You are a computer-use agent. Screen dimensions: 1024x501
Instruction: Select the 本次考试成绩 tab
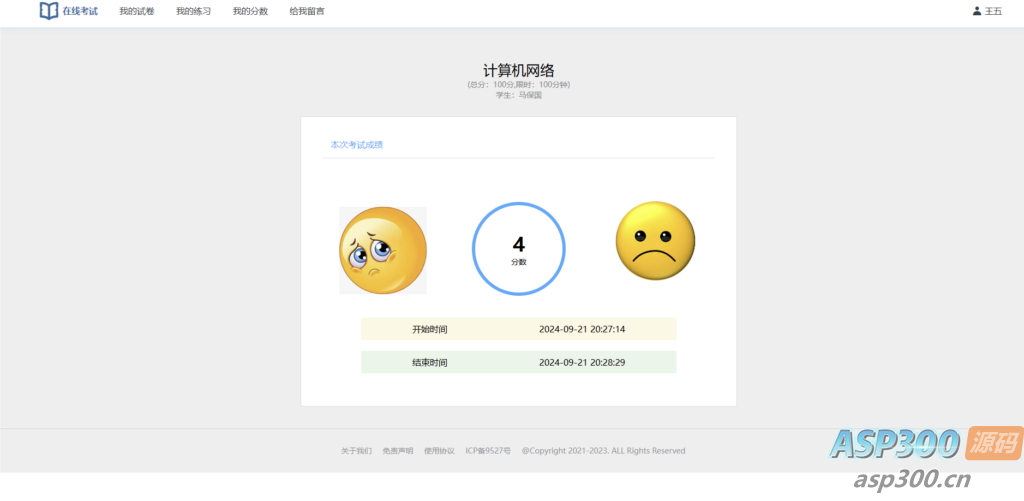[357, 145]
